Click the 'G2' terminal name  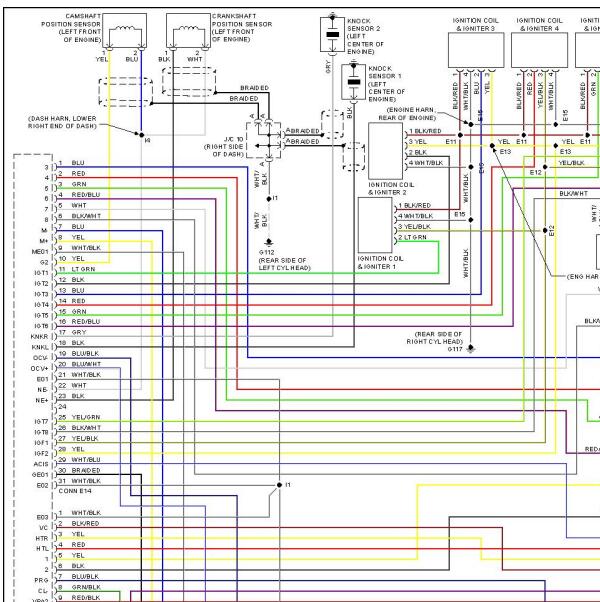[x=45, y=263]
